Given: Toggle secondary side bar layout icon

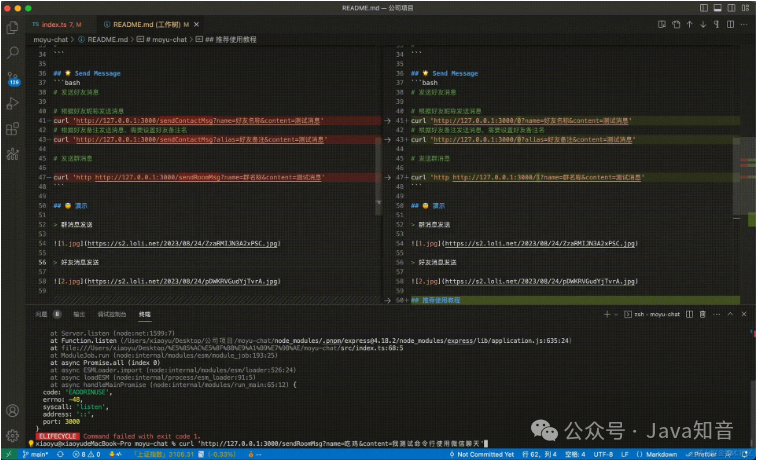Looking at the screenshot, I should (x=731, y=8).
